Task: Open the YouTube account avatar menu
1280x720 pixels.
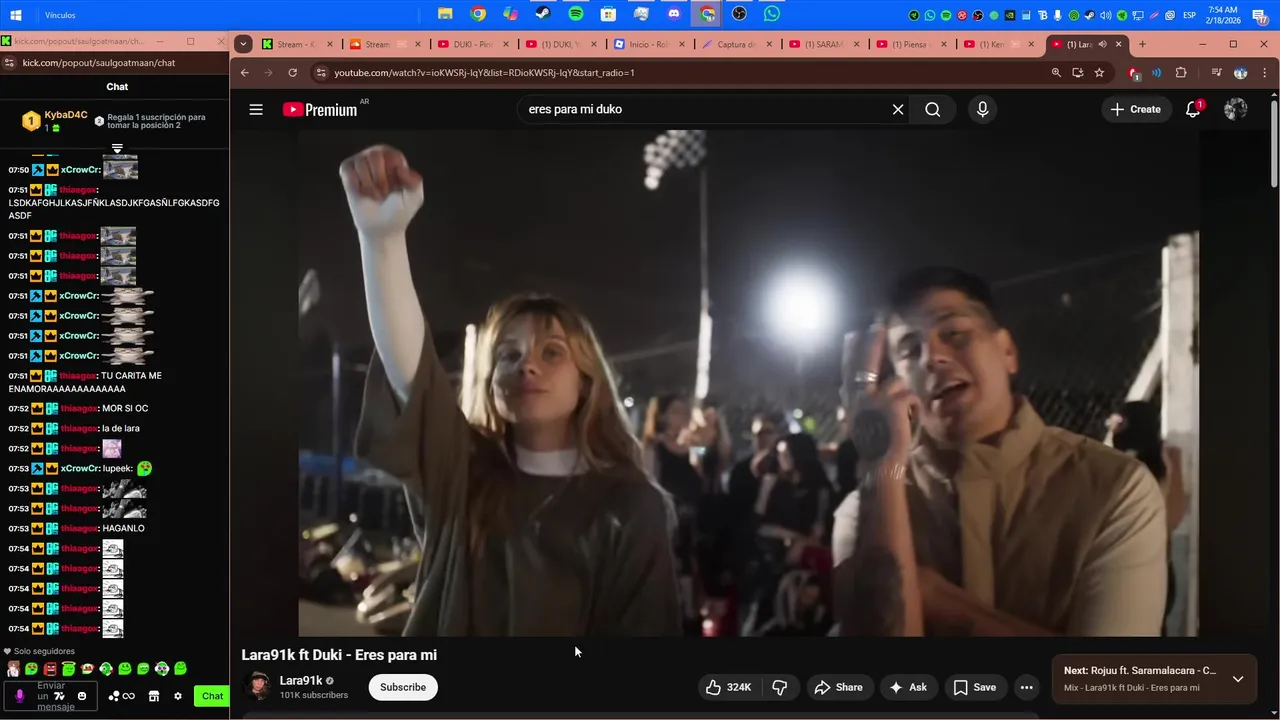Action: pyautogui.click(x=1236, y=109)
